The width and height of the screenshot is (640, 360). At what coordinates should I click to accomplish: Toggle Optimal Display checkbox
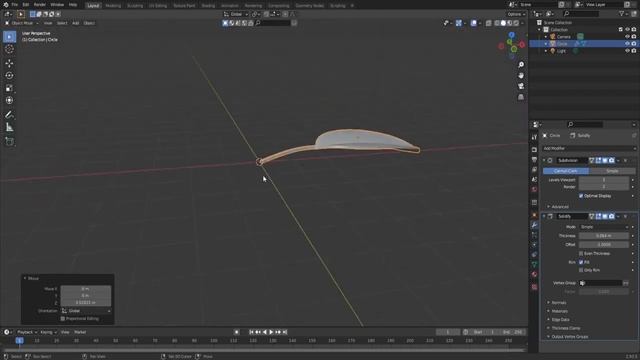click(581, 196)
